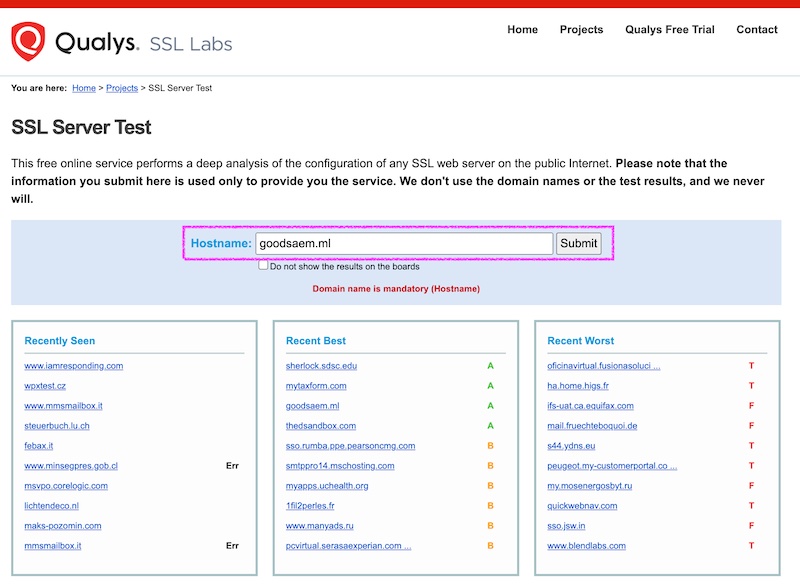Screen dimensions: 800x588
Task: Open oficinavirtual.fusionasoluci link in Recent Worst
Action: point(604,366)
